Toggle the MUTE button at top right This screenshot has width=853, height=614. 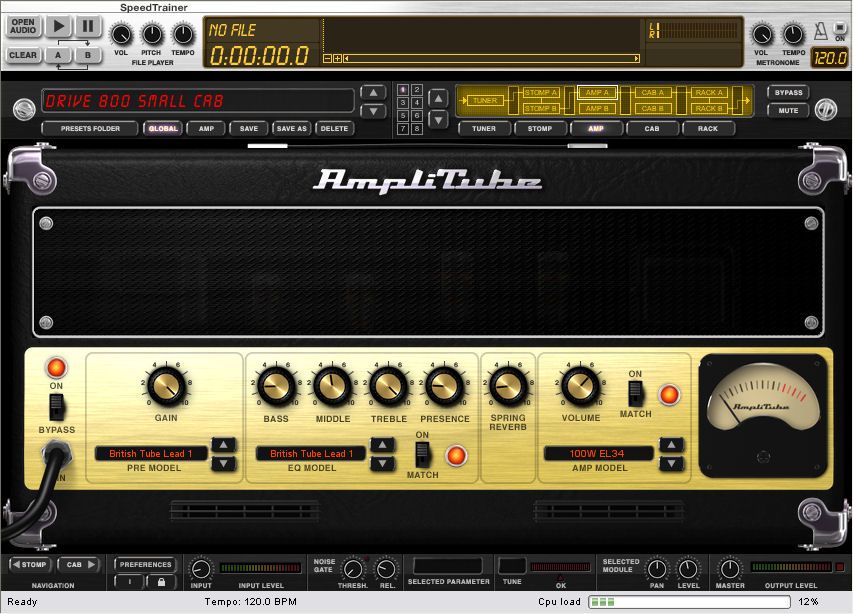pos(788,110)
